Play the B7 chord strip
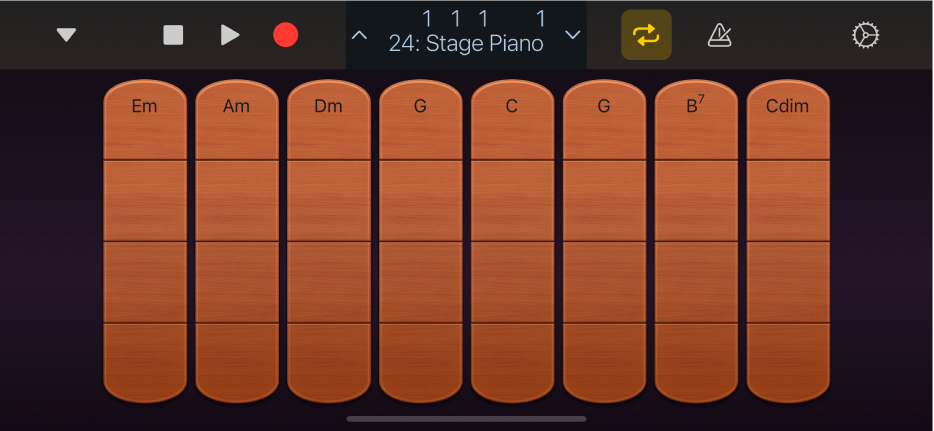 (x=696, y=120)
